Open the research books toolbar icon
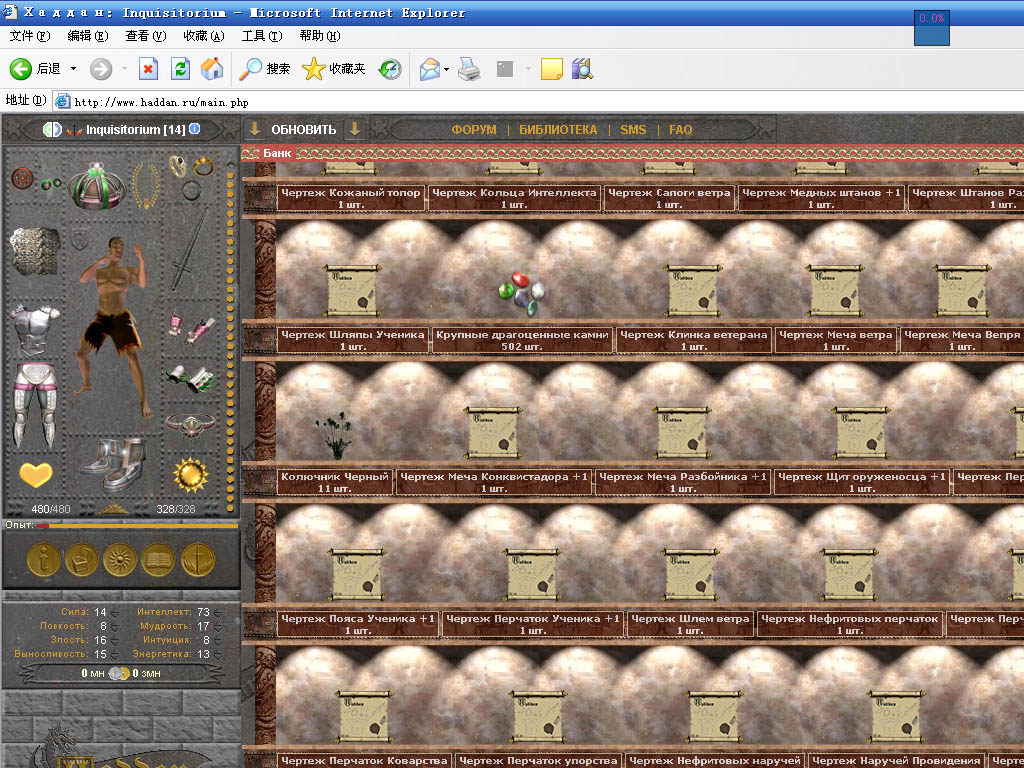Screen dimensions: 1024x768 [x=582, y=69]
